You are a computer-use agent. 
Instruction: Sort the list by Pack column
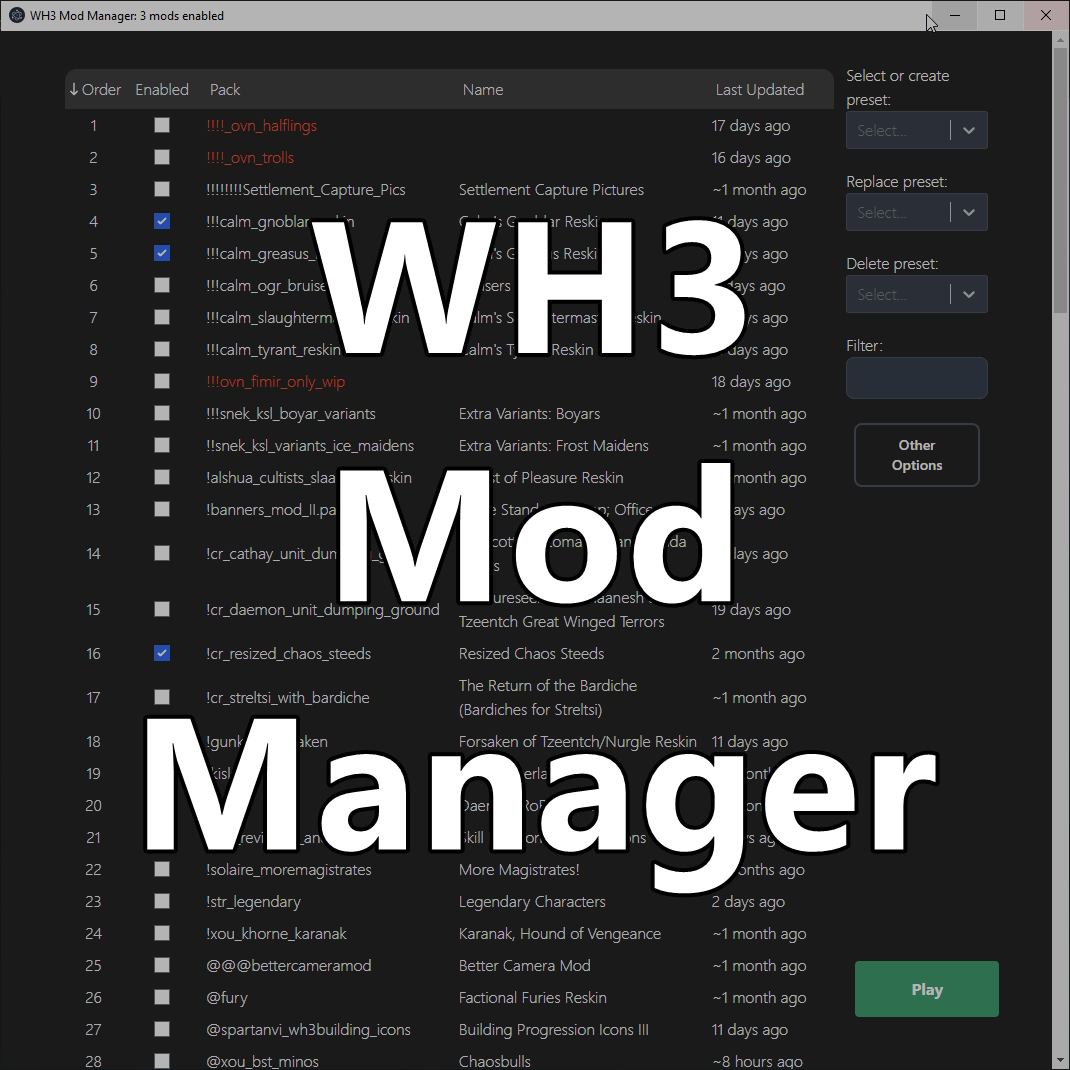click(x=225, y=89)
